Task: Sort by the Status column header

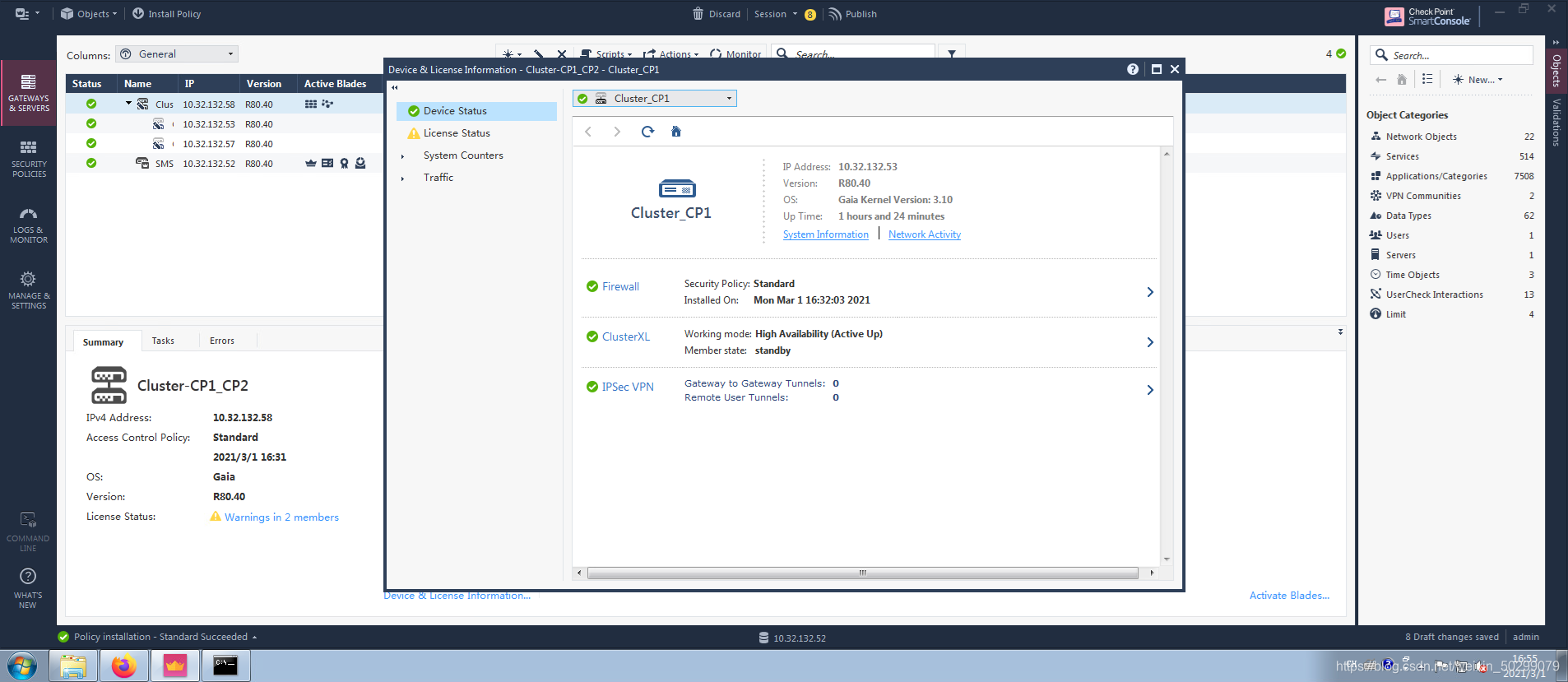Action: pyautogui.click(x=87, y=84)
